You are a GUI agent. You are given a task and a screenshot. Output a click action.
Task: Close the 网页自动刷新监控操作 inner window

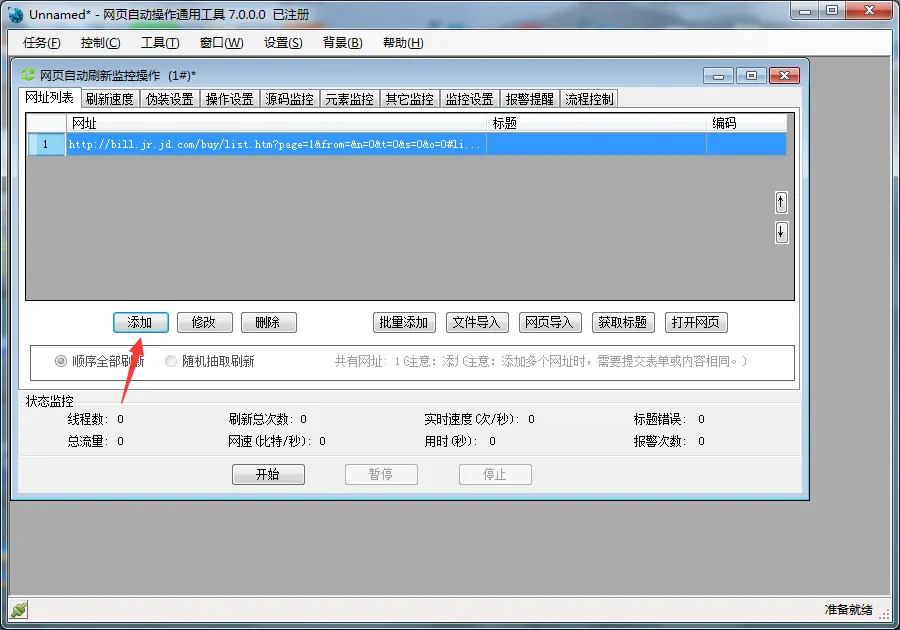[x=784, y=76]
